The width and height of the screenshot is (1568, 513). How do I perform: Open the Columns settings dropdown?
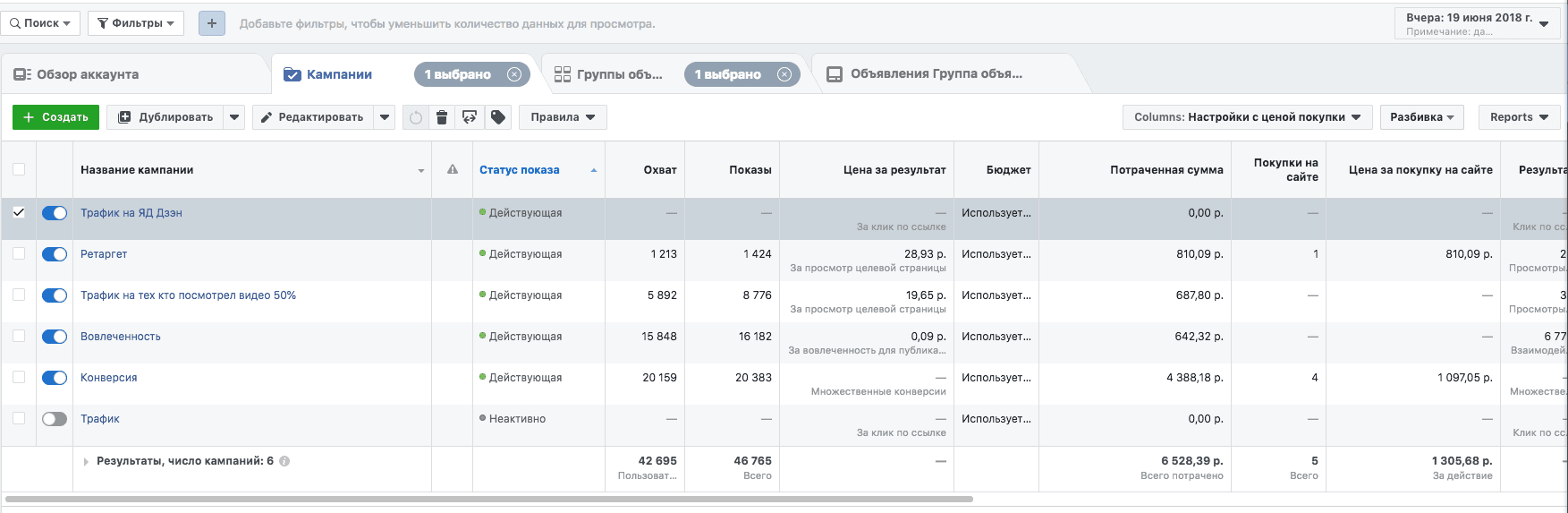click(1247, 117)
